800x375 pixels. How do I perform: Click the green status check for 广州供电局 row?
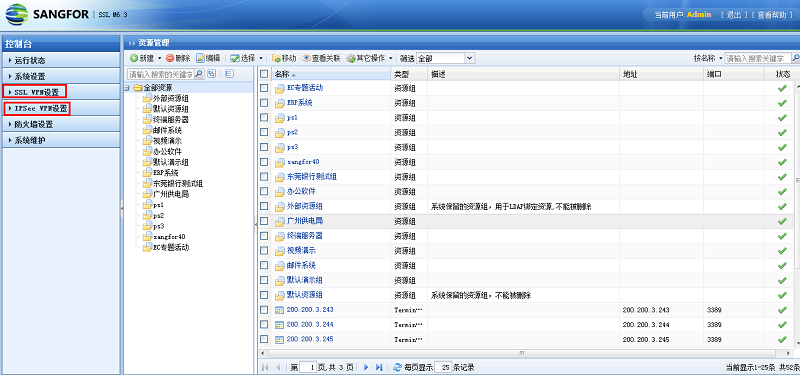click(782, 221)
